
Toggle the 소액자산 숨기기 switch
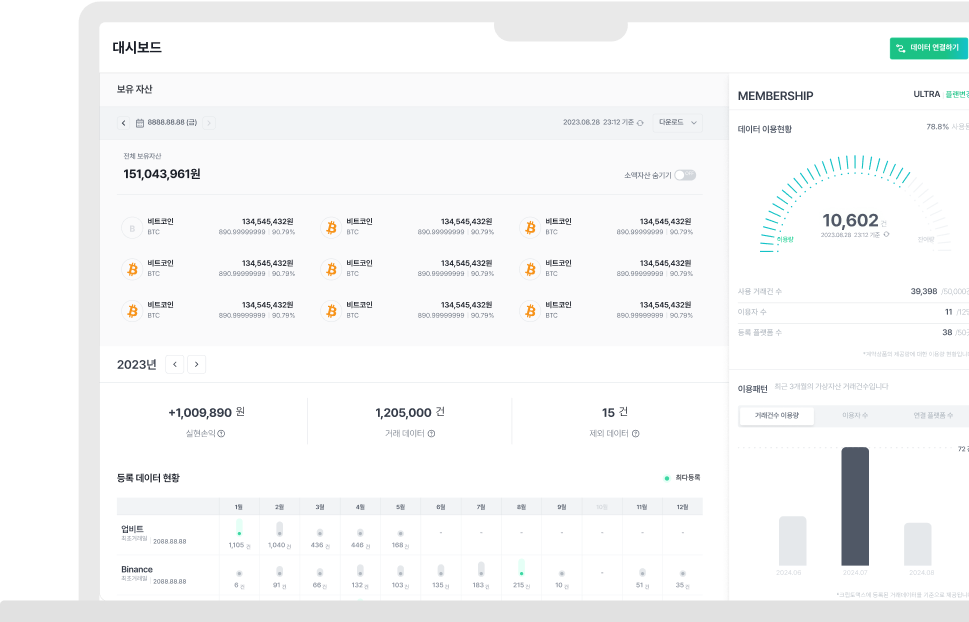(685, 175)
